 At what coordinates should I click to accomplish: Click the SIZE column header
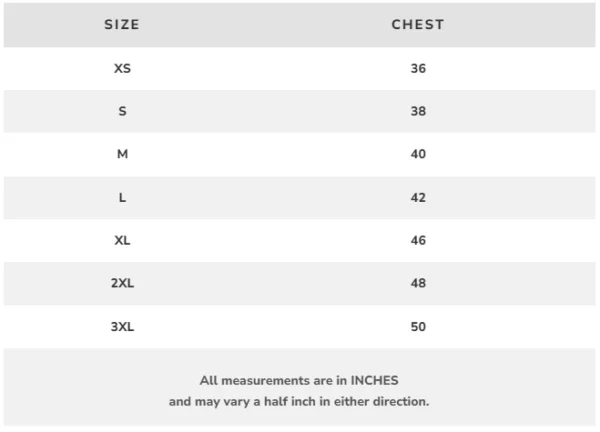122,24
